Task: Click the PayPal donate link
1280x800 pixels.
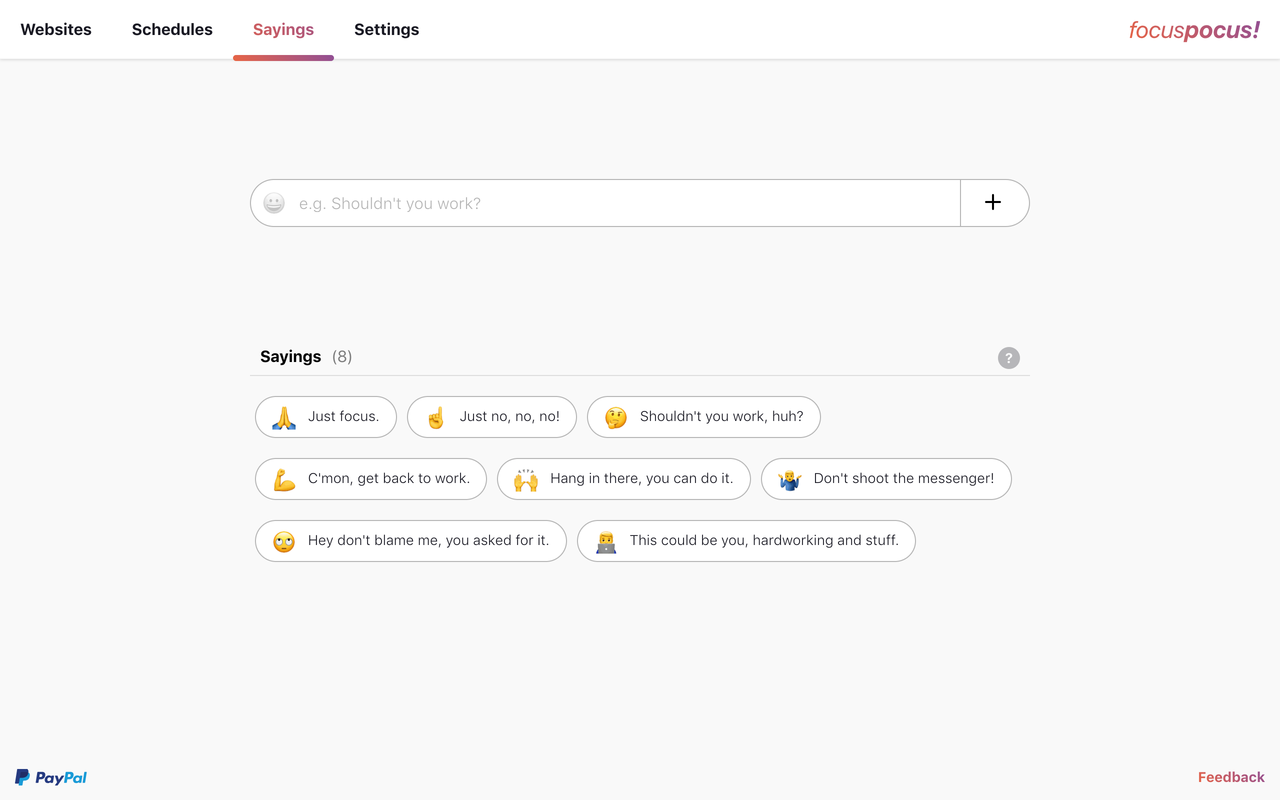Action: point(51,777)
